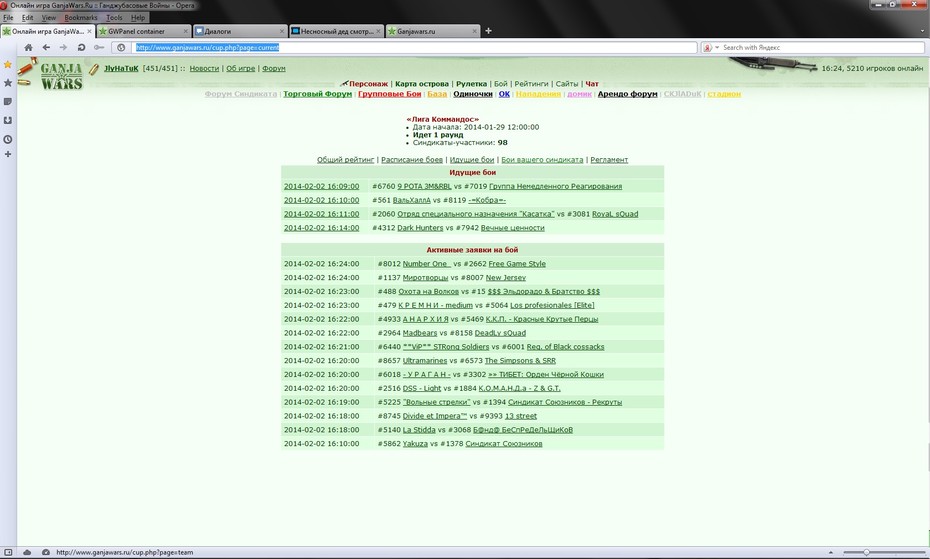Open a new tab with the plus

(x=488, y=31)
